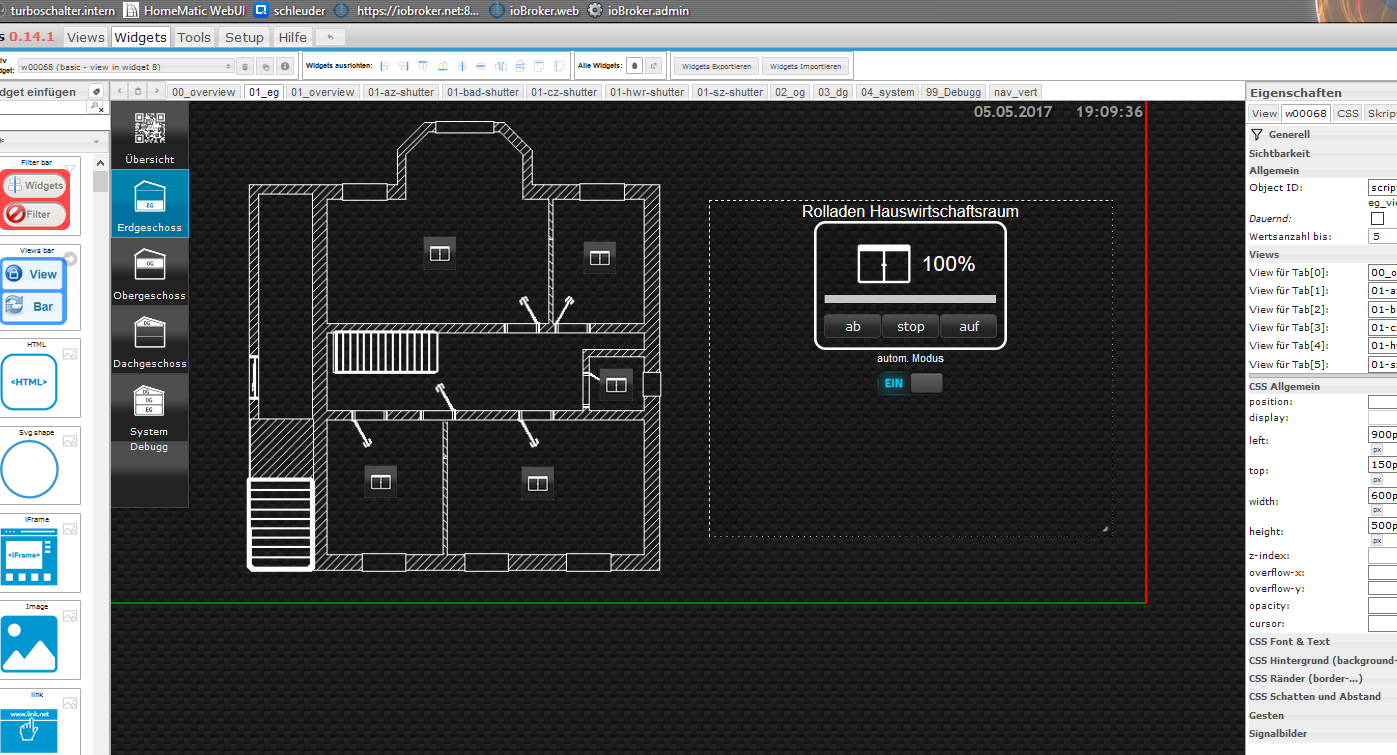The width and height of the screenshot is (1397, 755).
Task: Click the Wertsanzahl bis input field
Action: pos(1381,237)
